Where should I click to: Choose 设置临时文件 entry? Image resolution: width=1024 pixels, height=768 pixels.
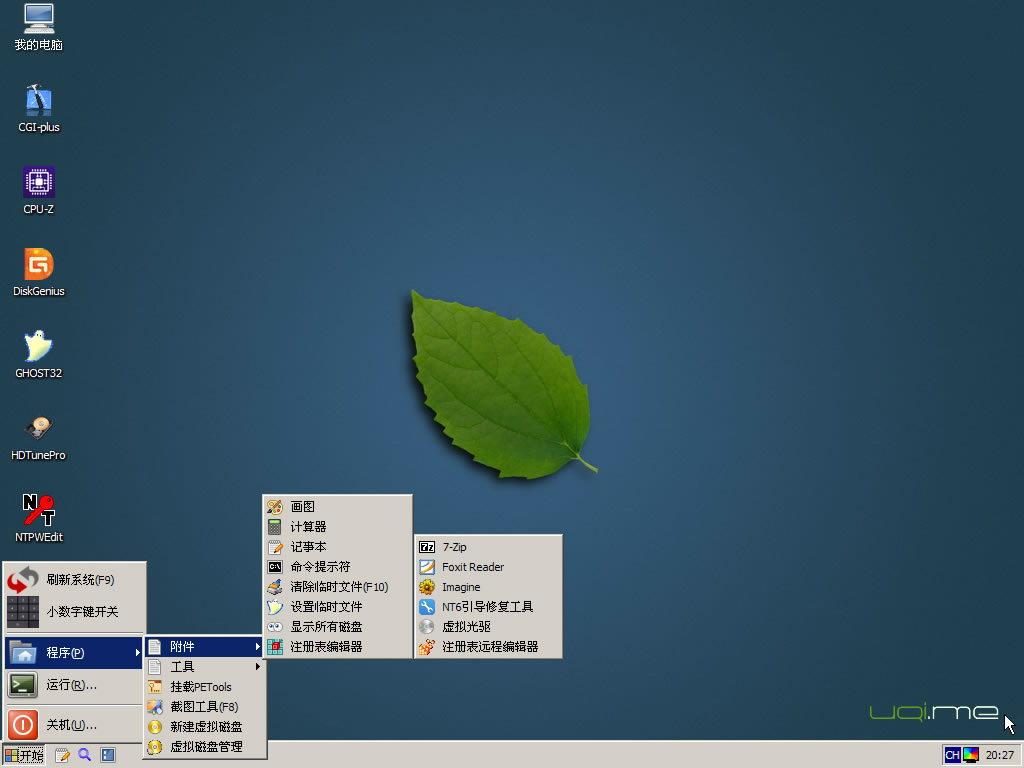pos(338,607)
